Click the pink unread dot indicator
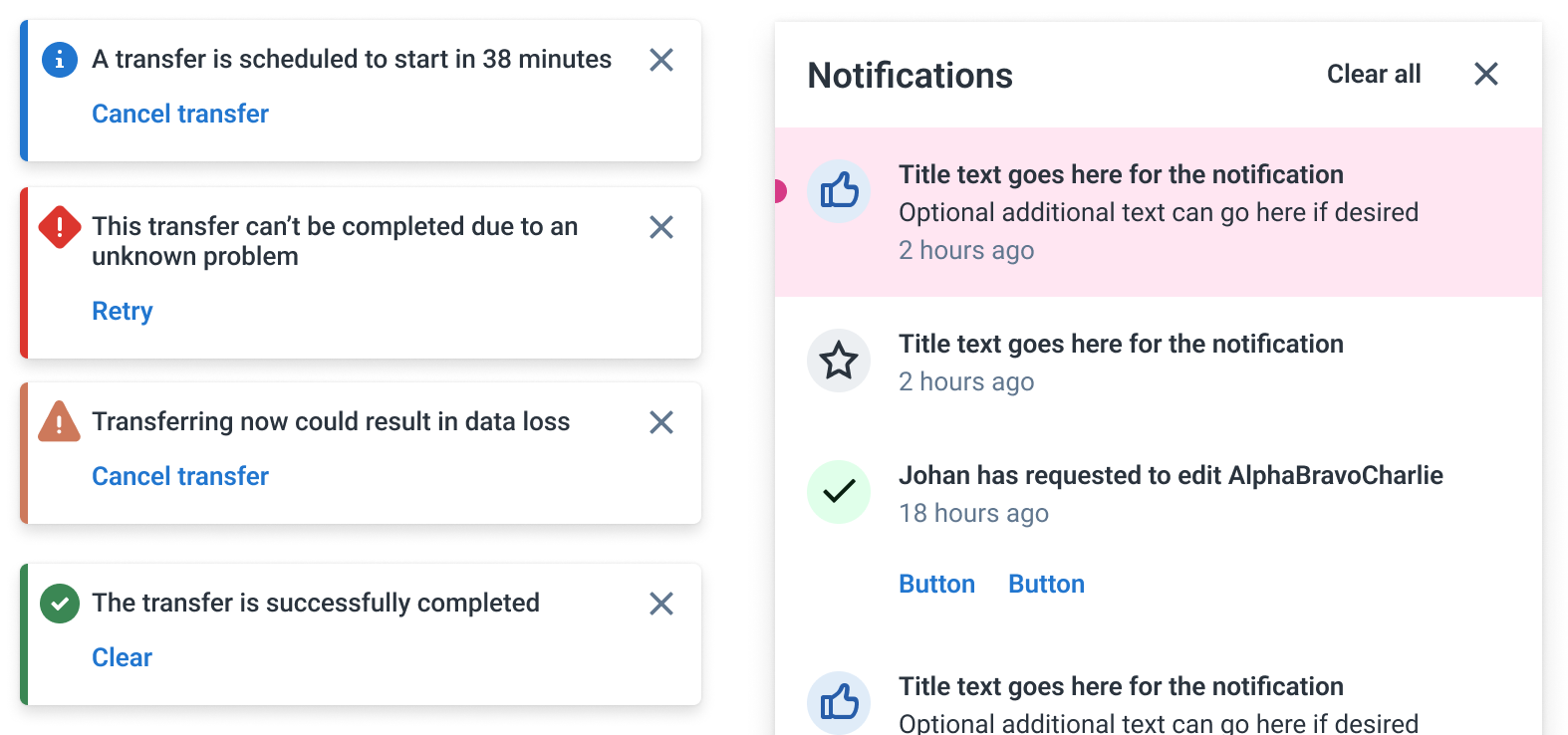The width and height of the screenshot is (1568, 735). click(780, 191)
